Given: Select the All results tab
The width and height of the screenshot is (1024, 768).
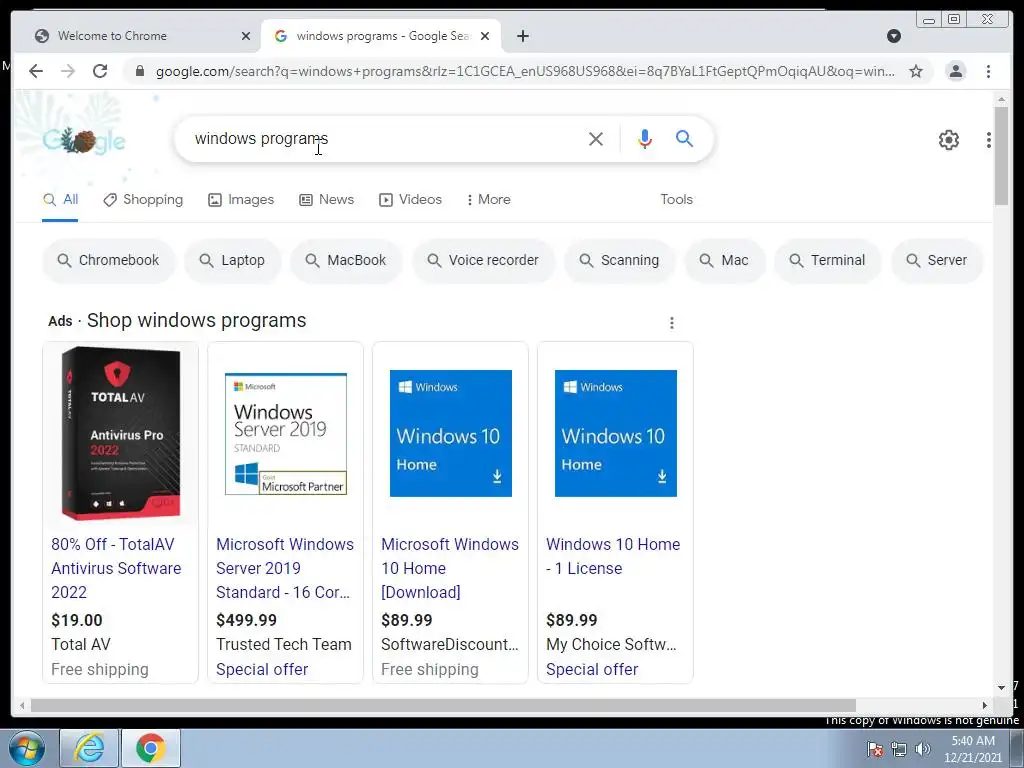Looking at the screenshot, I should coord(60,200).
